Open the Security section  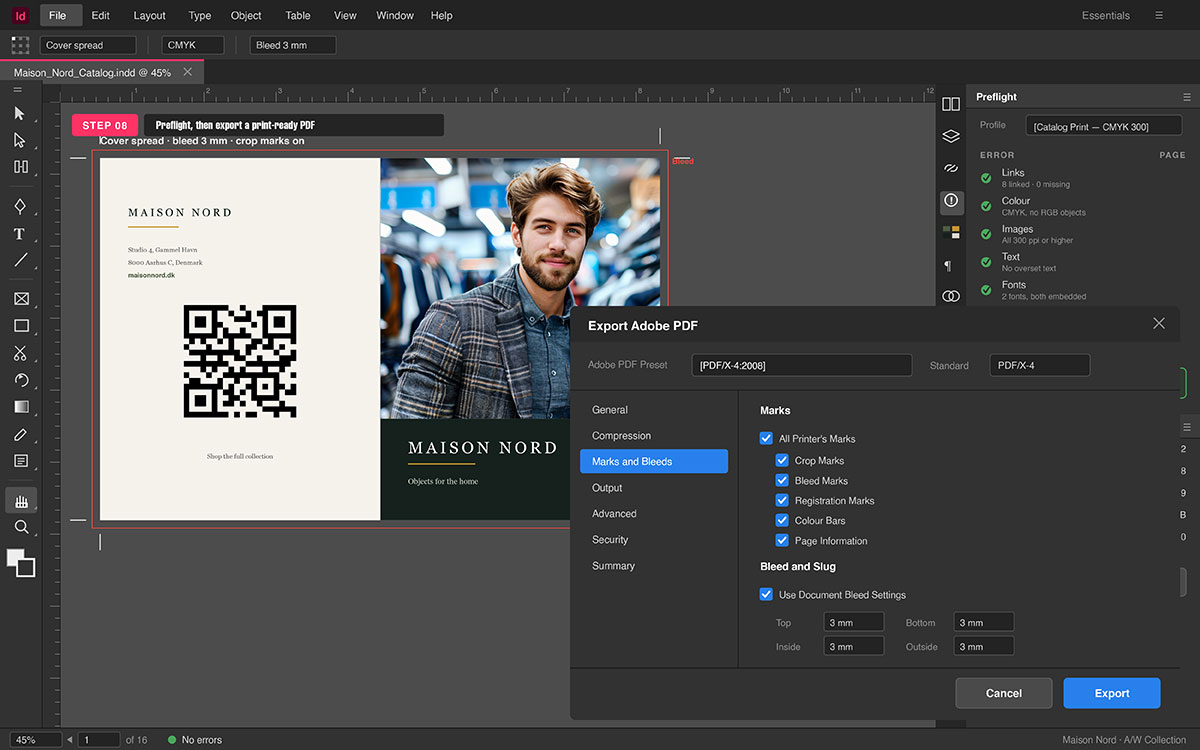654,540
